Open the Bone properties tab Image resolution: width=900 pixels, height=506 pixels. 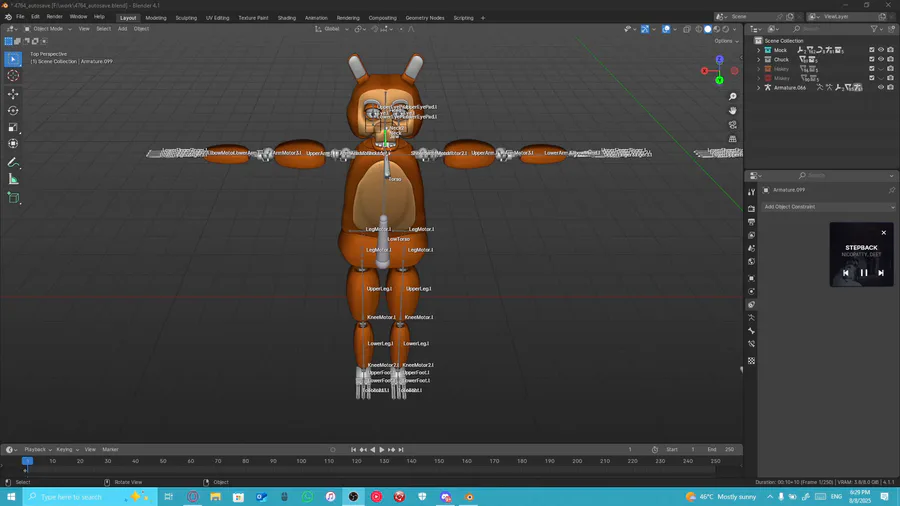(x=751, y=331)
